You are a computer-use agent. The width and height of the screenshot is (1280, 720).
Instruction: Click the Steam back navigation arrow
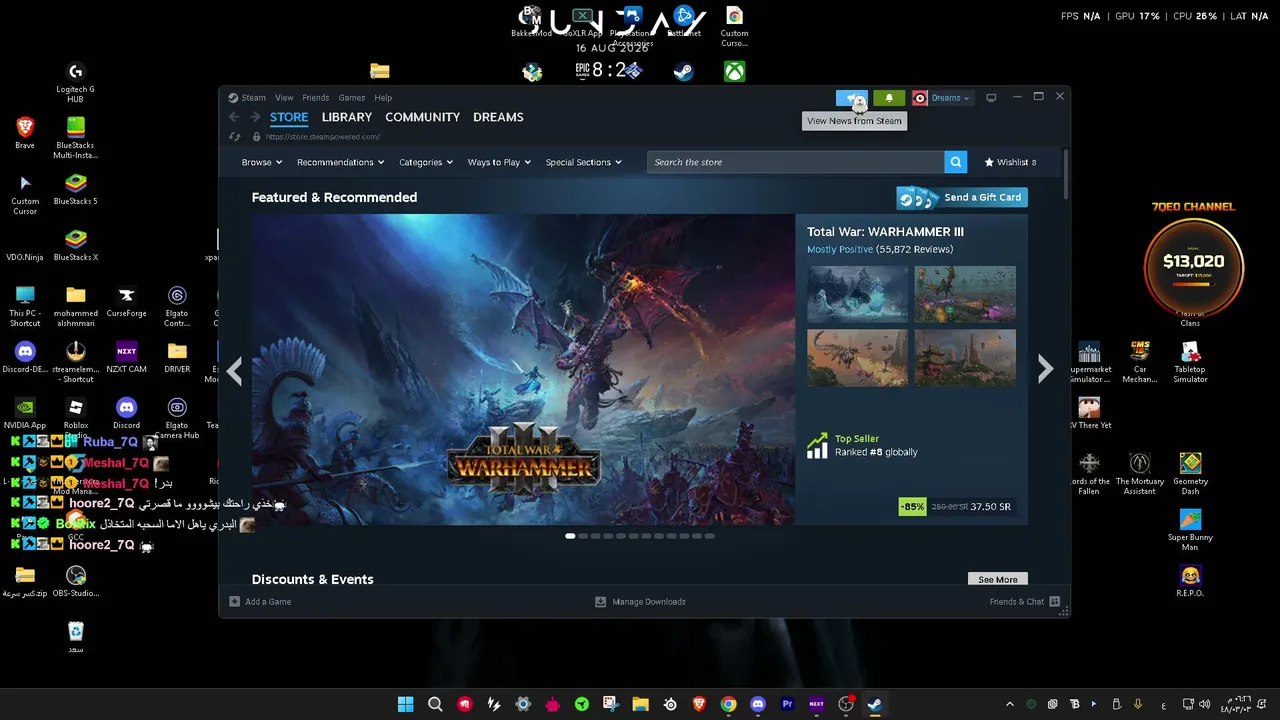click(234, 117)
